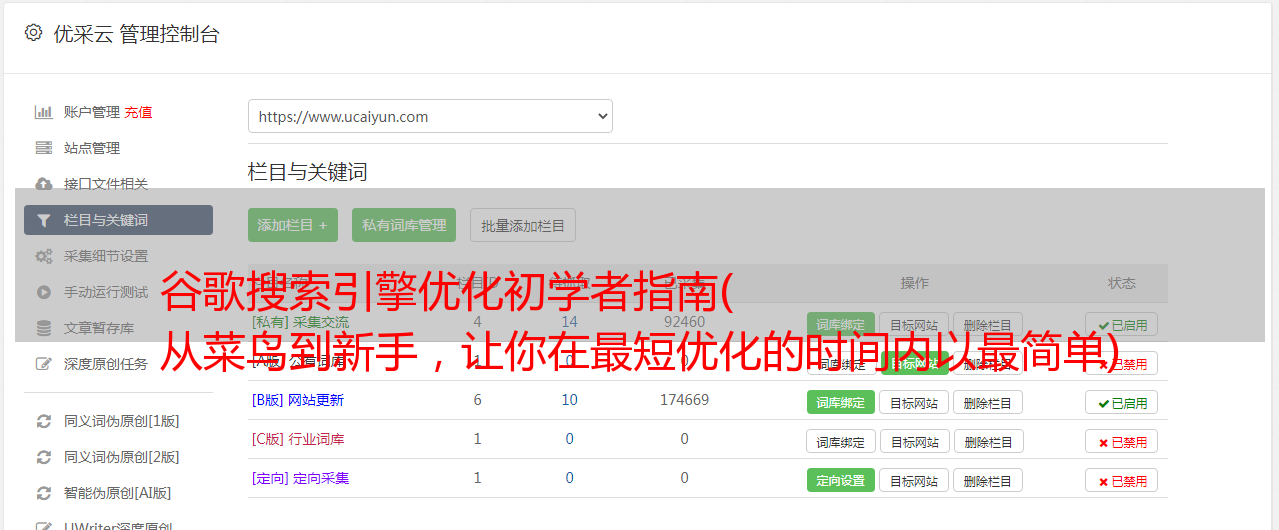This screenshot has width=1279, height=530.
Task: Click the 状态 column header
Action: [1122, 283]
